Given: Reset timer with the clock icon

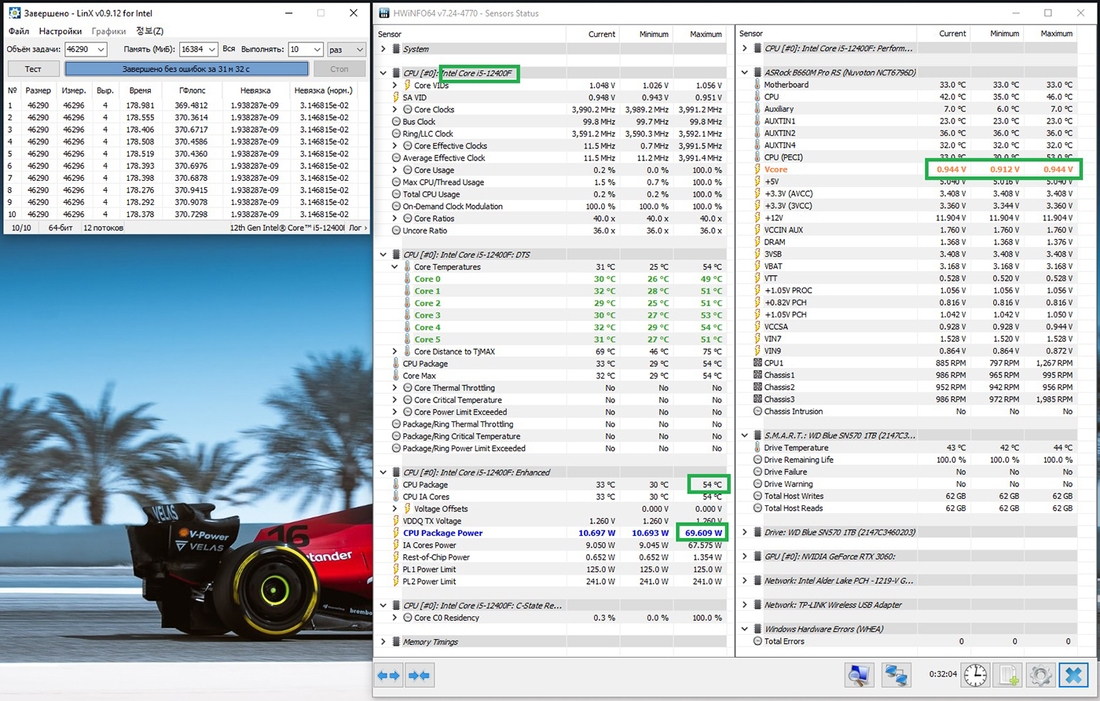Looking at the screenshot, I should [975, 676].
